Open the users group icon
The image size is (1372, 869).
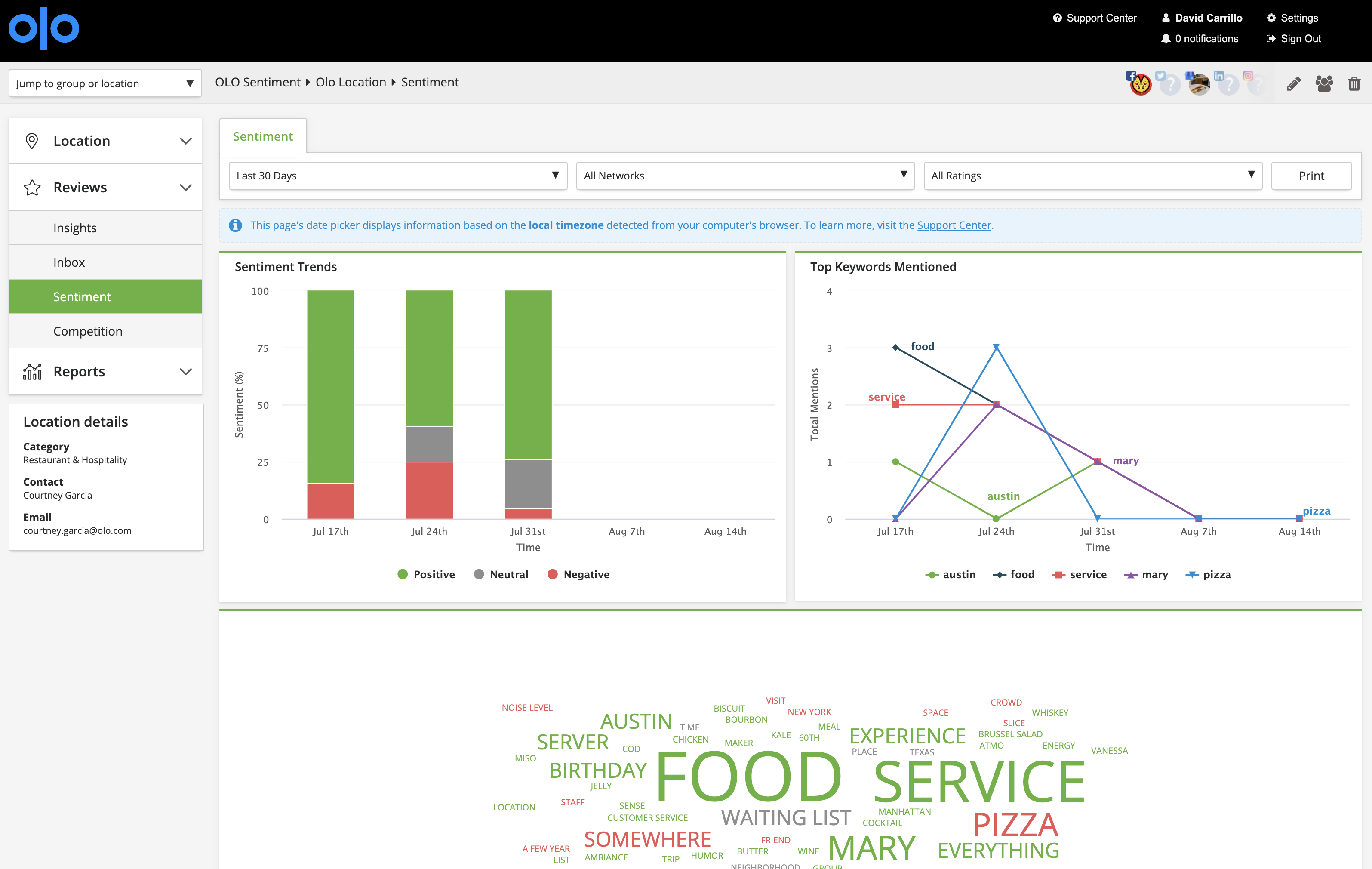(1324, 84)
